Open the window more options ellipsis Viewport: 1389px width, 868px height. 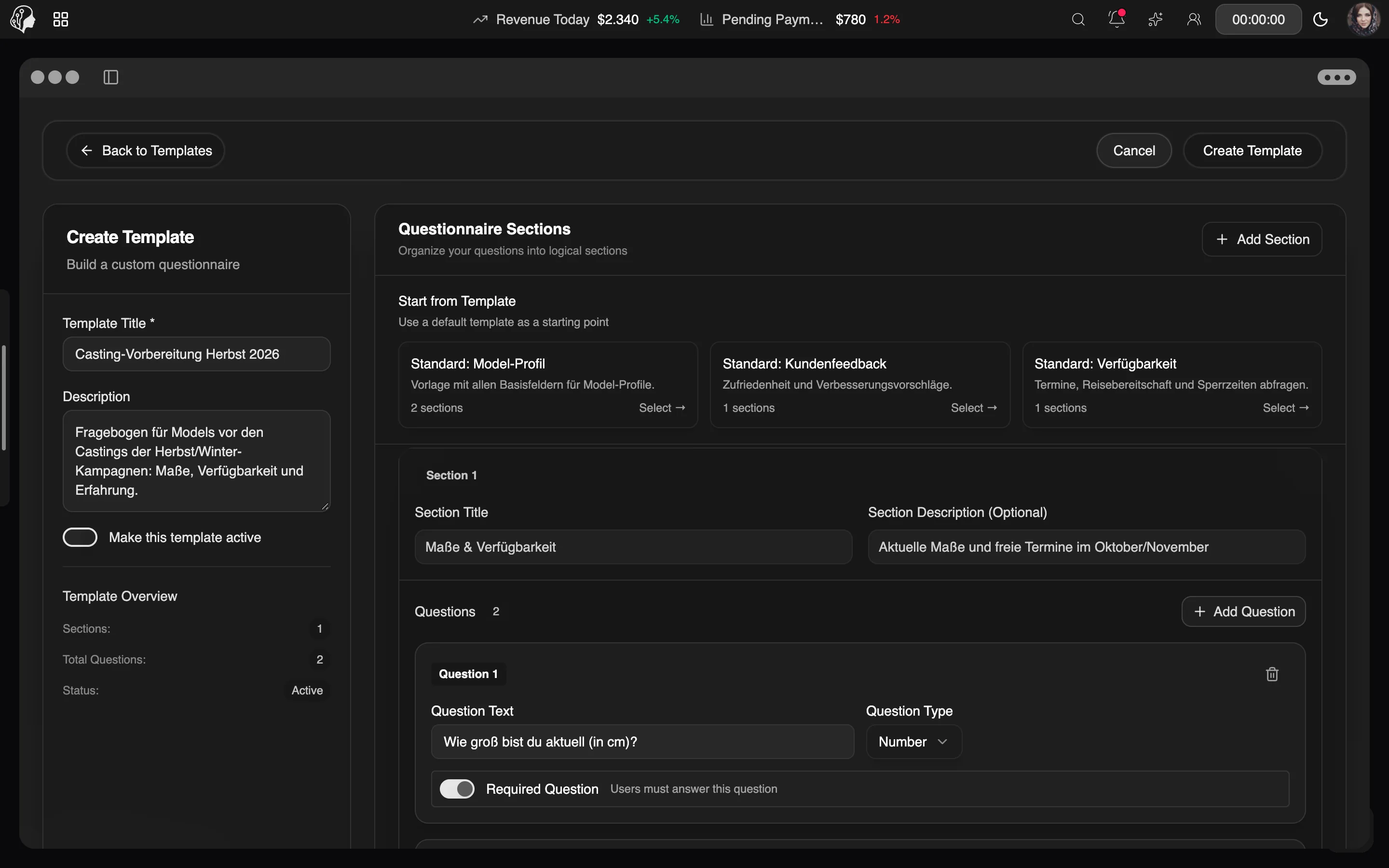pyautogui.click(x=1337, y=77)
